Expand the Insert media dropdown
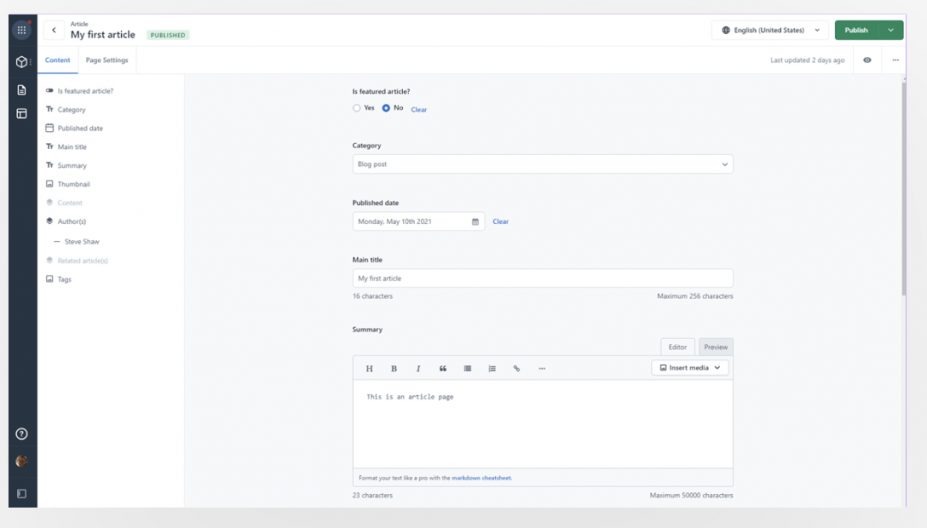The height and width of the screenshot is (528, 927). coord(690,368)
